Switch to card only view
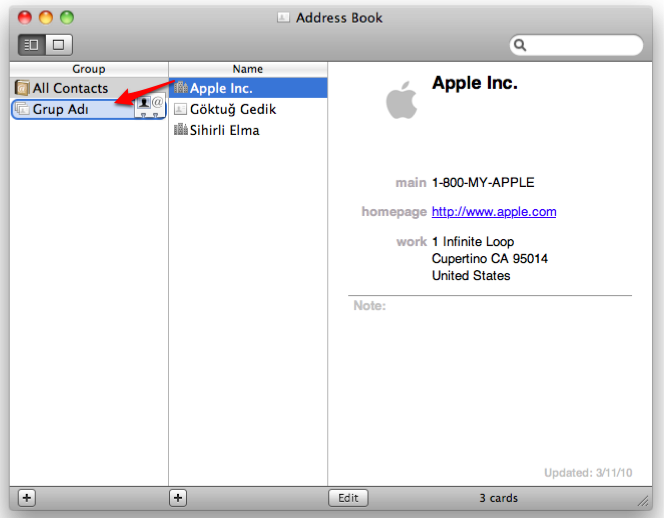 58,45
